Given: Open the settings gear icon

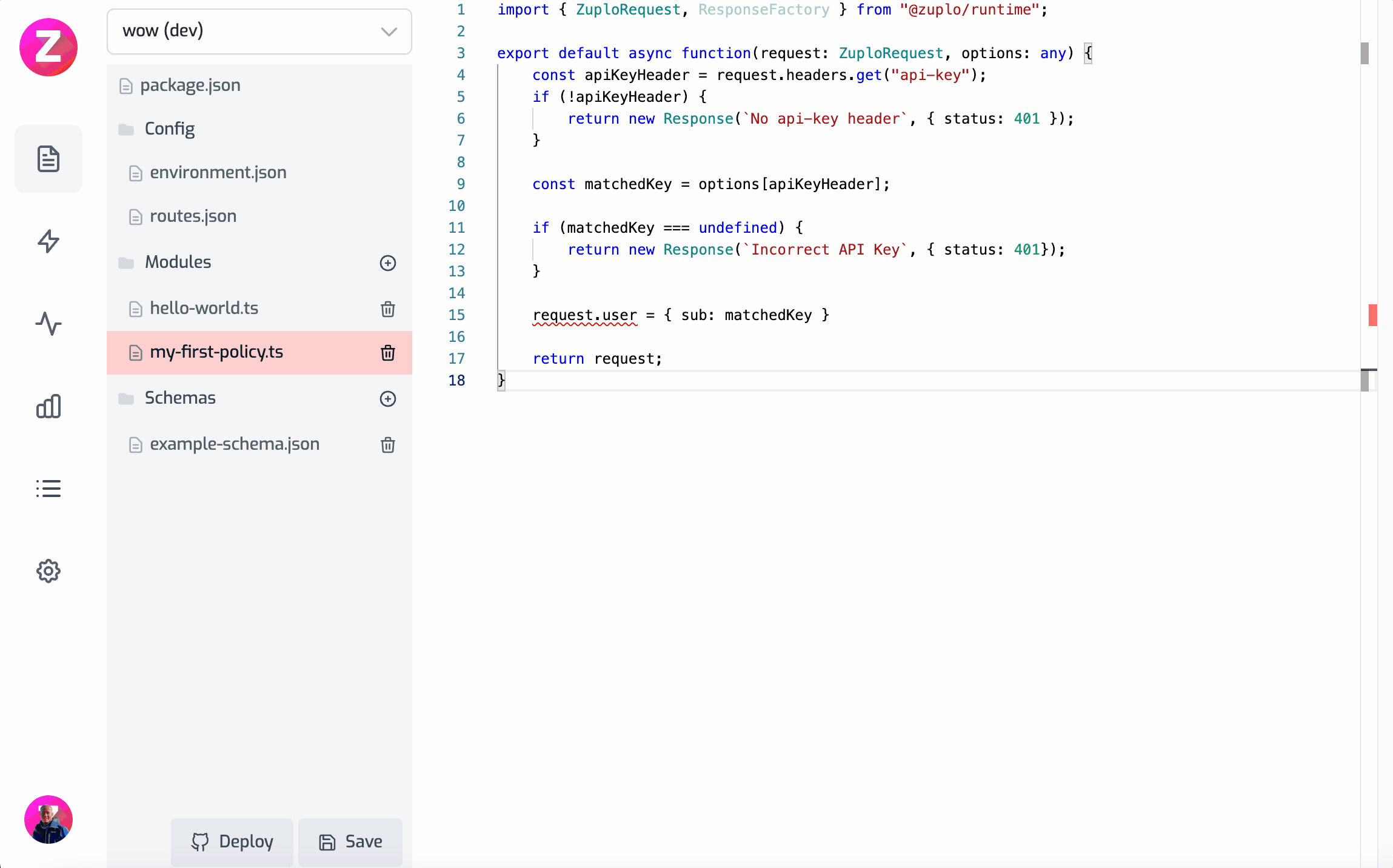Looking at the screenshot, I should tap(48, 571).
